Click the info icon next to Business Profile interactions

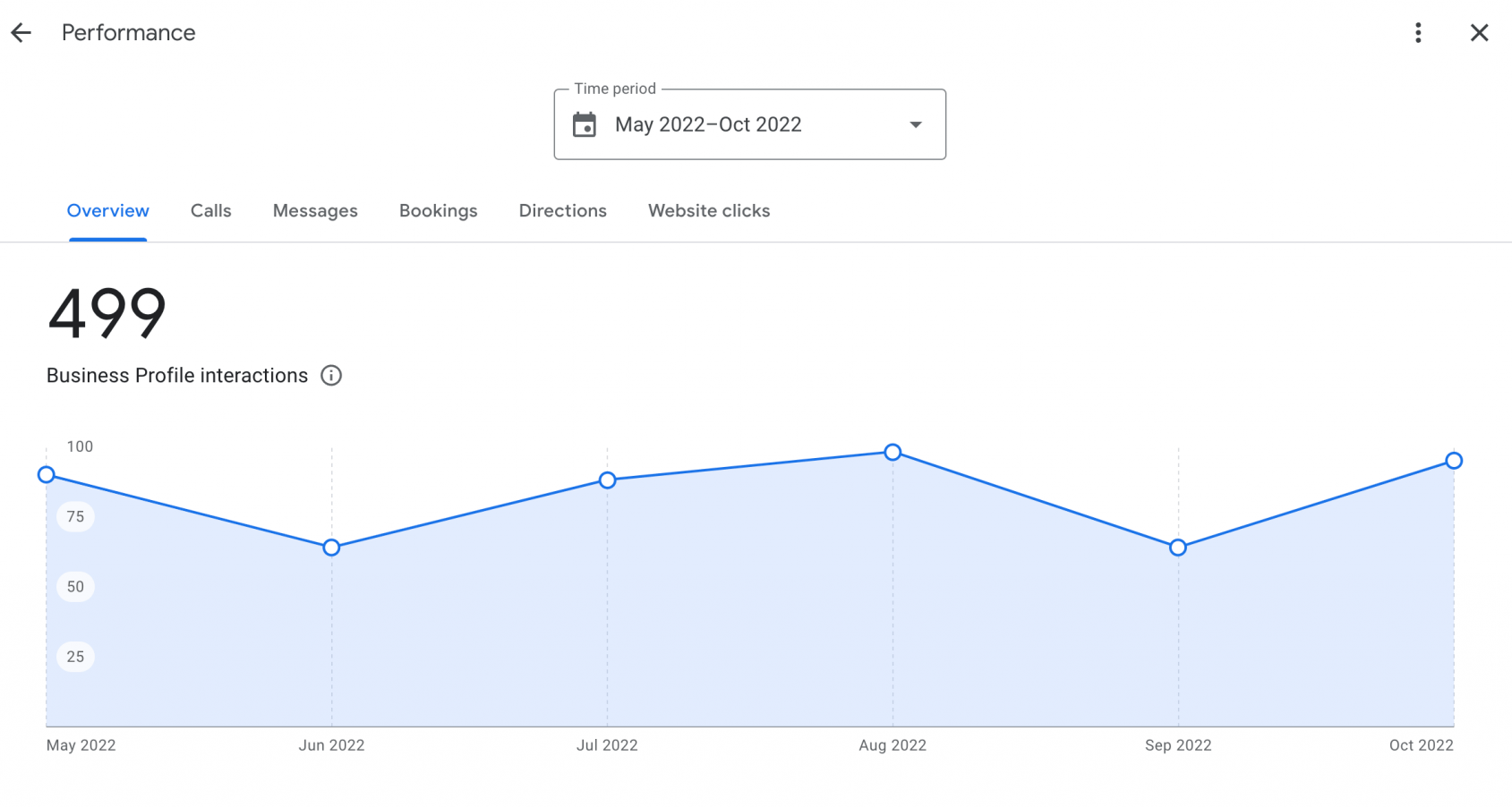coord(331,375)
